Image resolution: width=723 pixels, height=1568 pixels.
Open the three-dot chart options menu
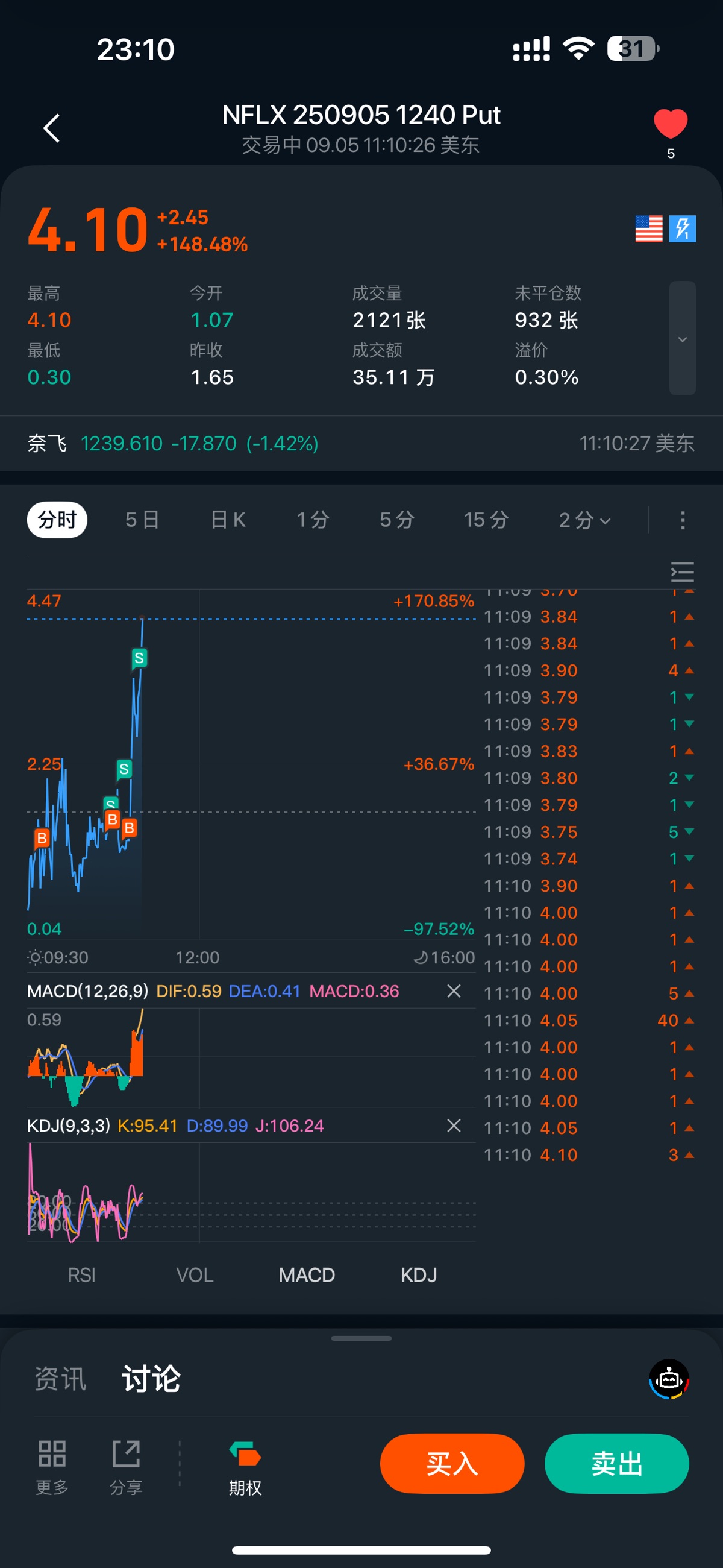[x=682, y=520]
